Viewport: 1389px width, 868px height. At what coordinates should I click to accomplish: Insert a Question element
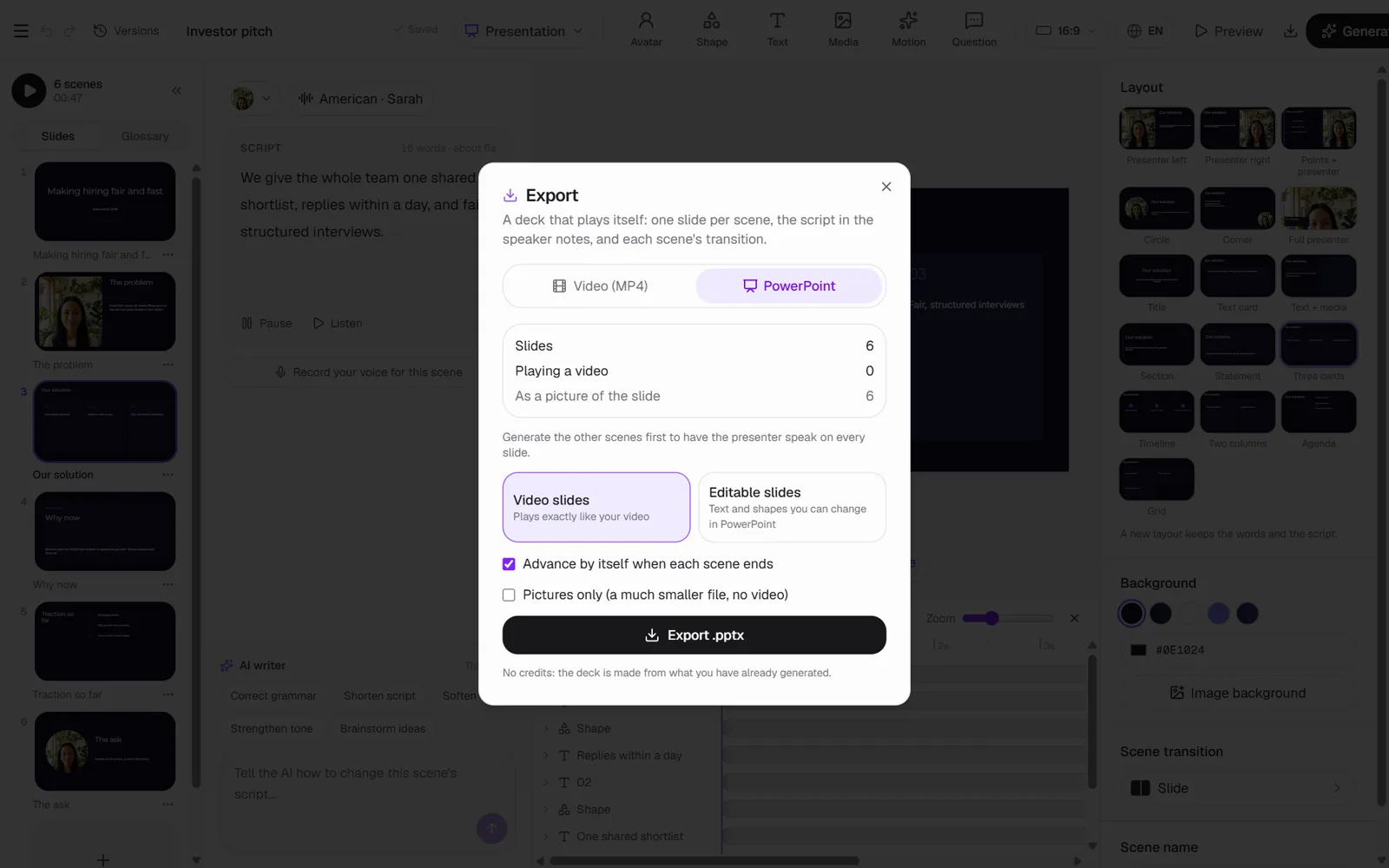click(974, 30)
